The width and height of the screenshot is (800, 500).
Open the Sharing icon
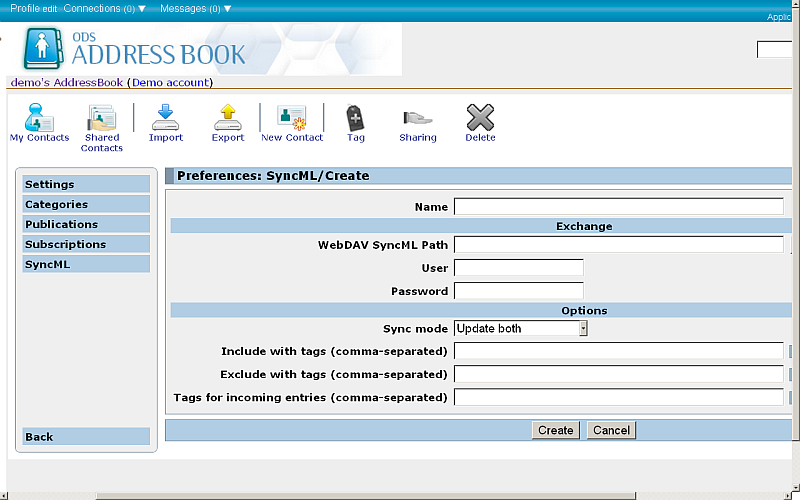coord(418,118)
